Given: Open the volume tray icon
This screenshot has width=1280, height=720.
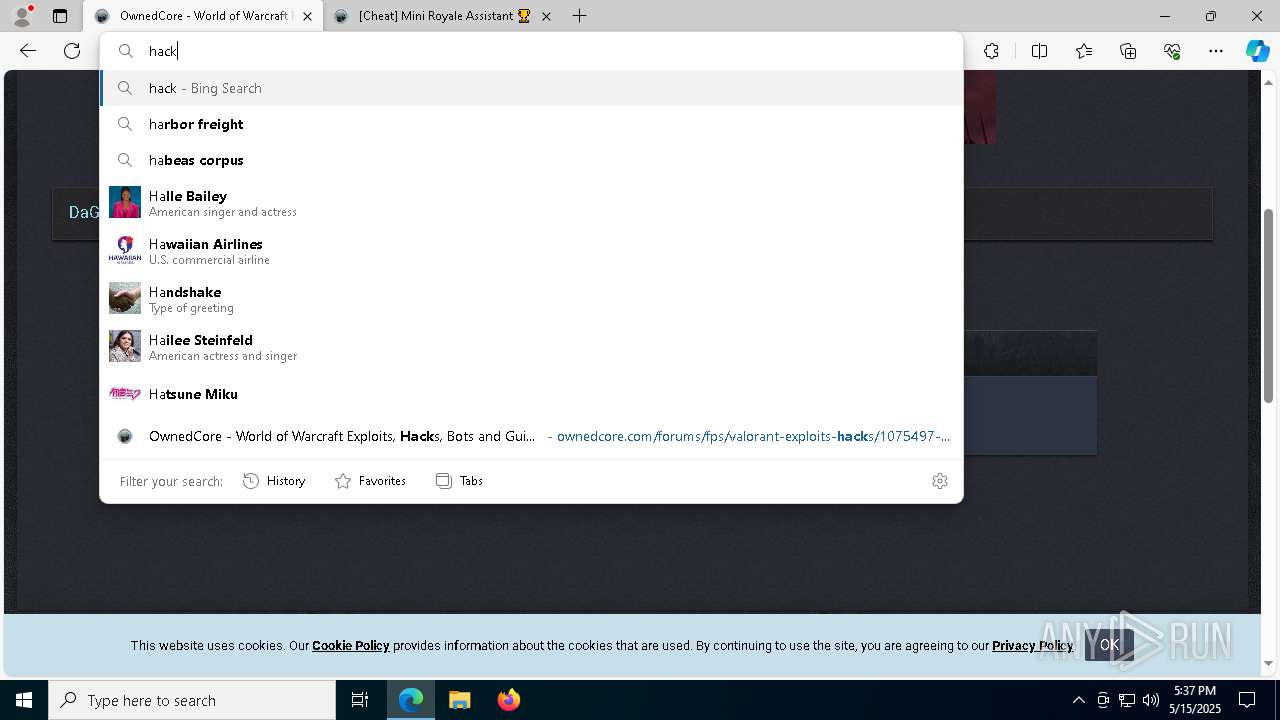Looking at the screenshot, I should coord(1151,700).
